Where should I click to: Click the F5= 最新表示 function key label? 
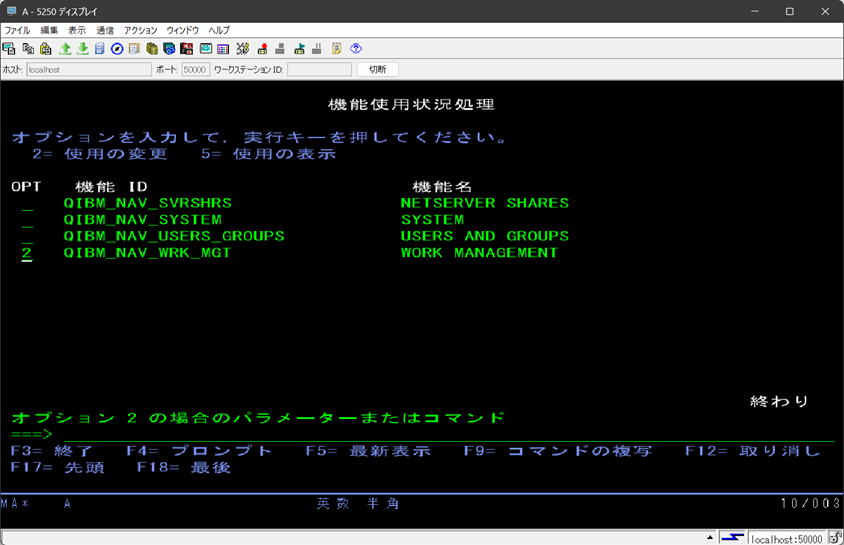point(367,451)
